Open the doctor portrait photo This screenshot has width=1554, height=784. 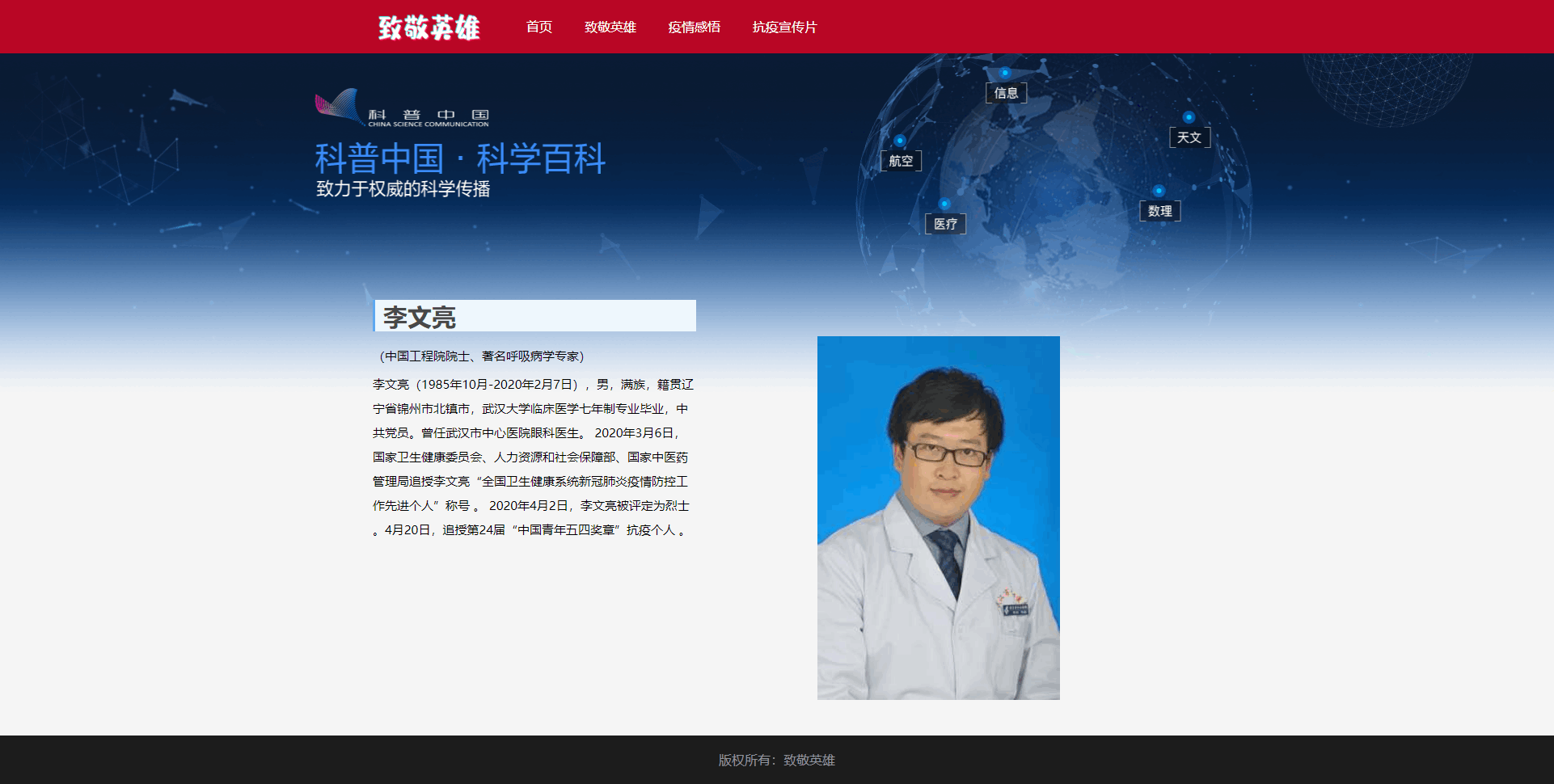[939, 518]
